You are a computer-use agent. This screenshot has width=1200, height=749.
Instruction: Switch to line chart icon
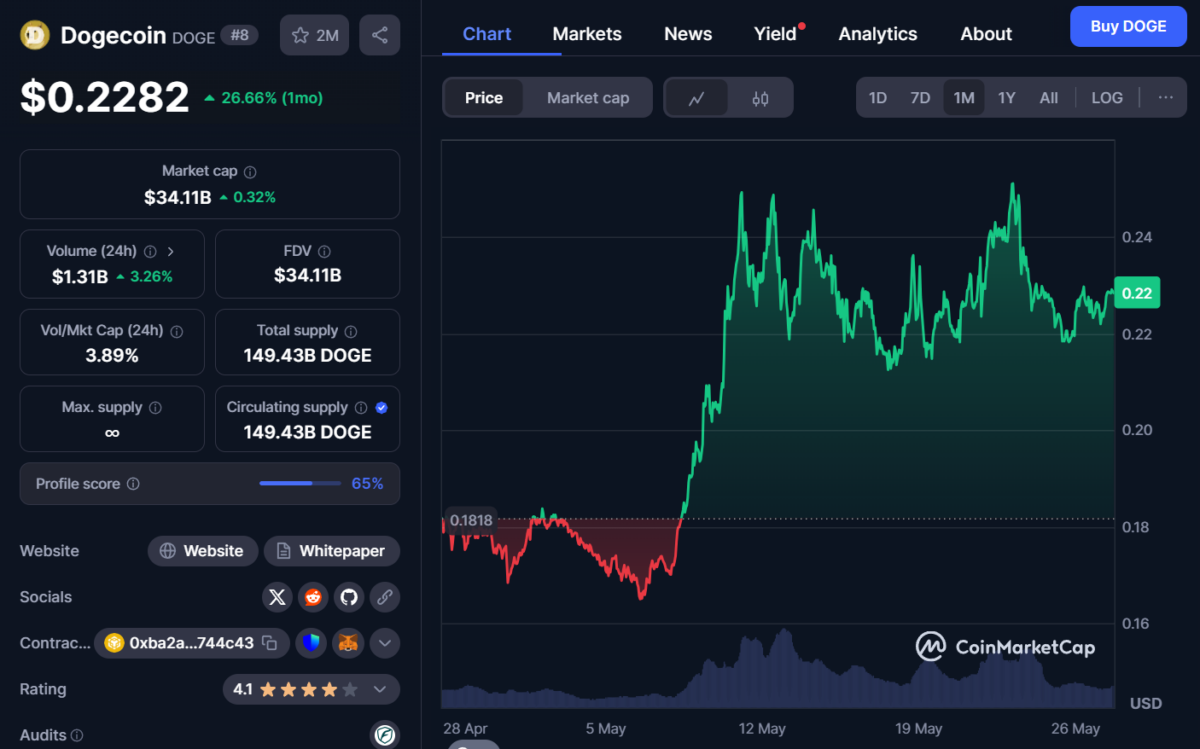click(x=697, y=98)
